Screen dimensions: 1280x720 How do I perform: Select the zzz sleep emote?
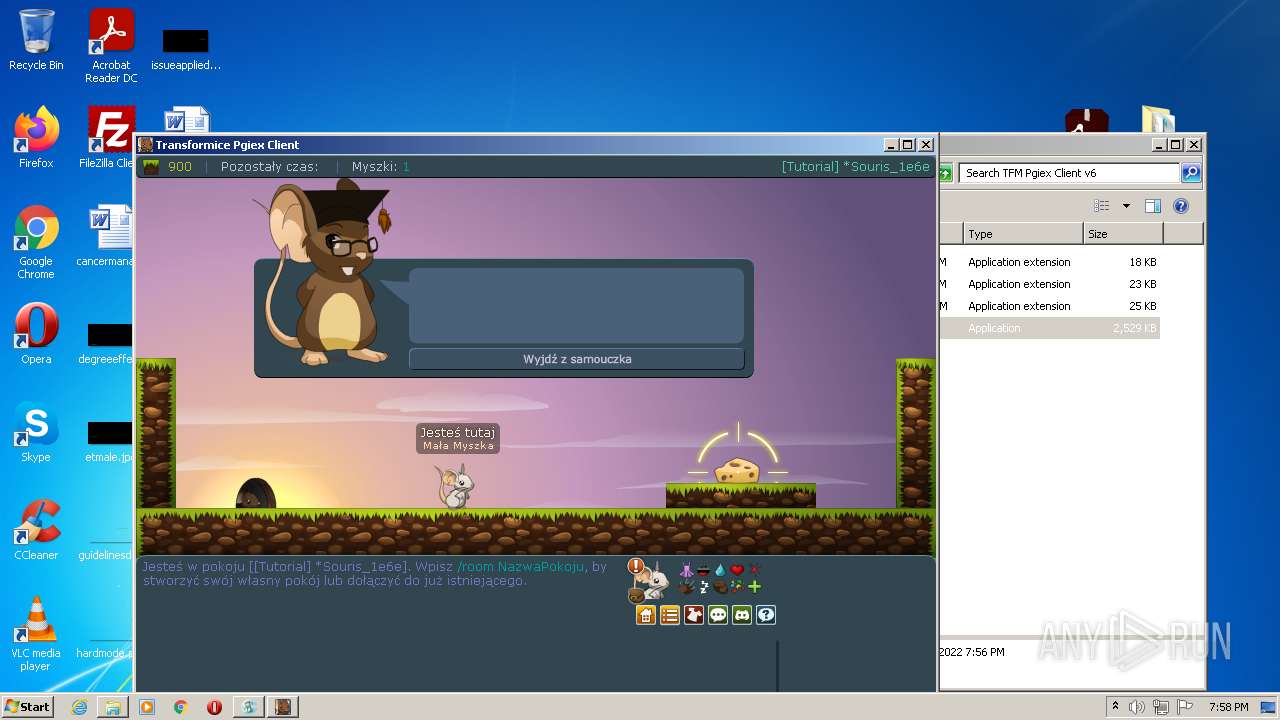704,587
